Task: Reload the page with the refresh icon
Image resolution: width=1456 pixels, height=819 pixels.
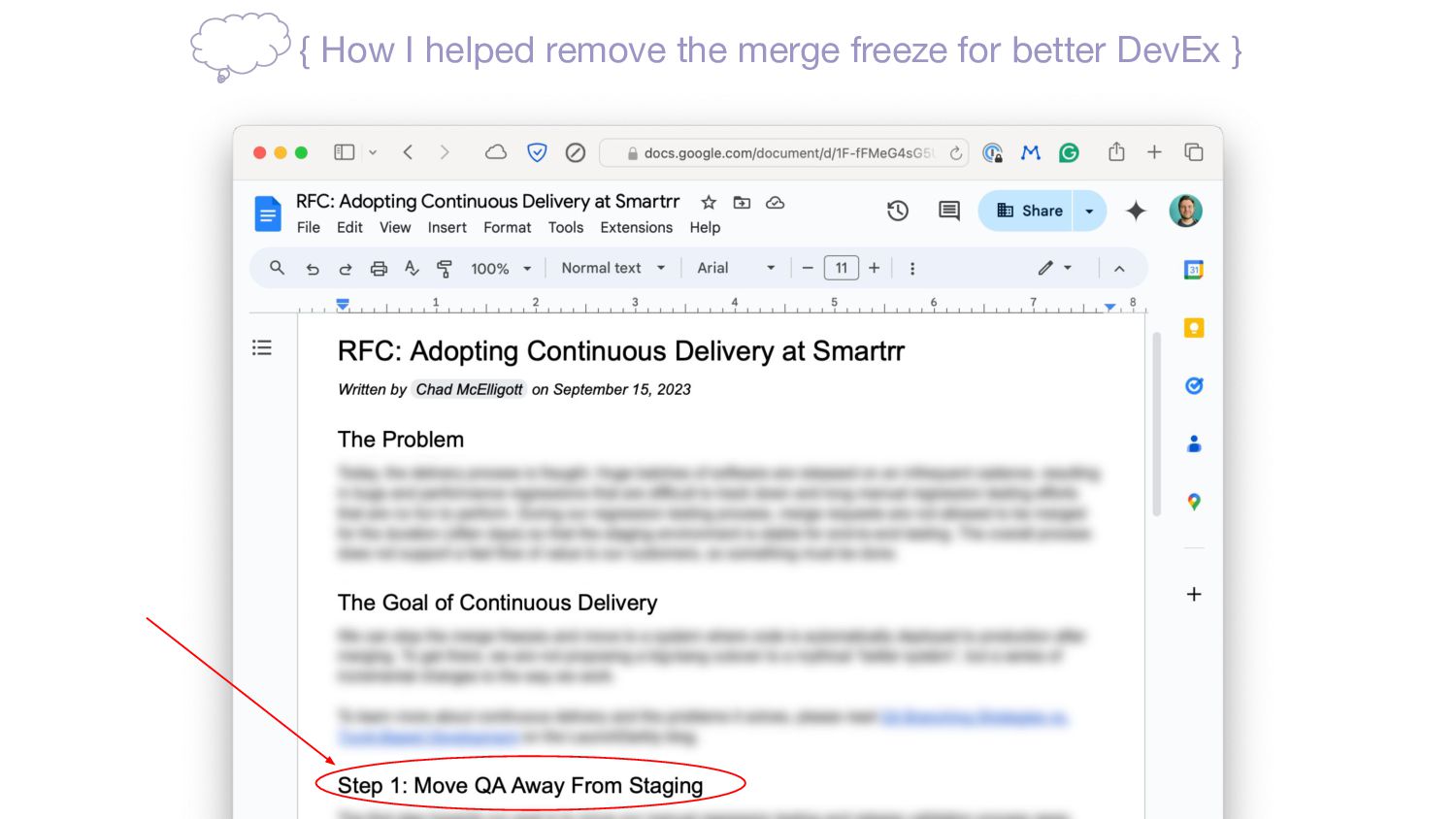Action: pyautogui.click(x=956, y=153)
